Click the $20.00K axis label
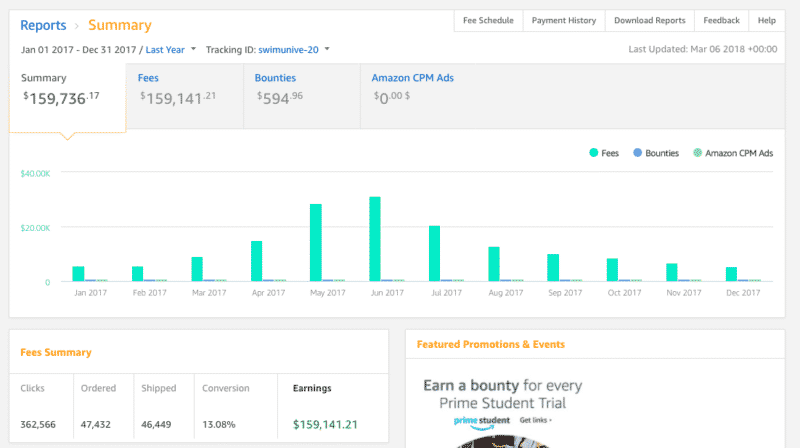 35,228
